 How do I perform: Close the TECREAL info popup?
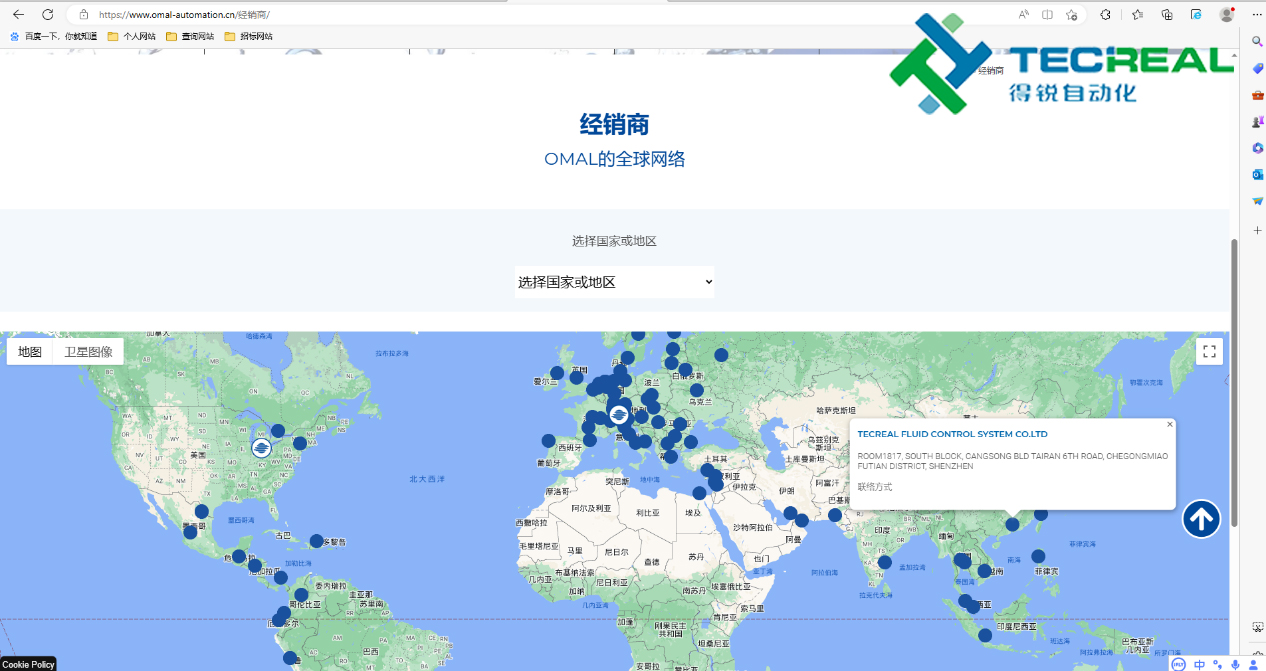pyautogui.click(x=1169, y=425)
